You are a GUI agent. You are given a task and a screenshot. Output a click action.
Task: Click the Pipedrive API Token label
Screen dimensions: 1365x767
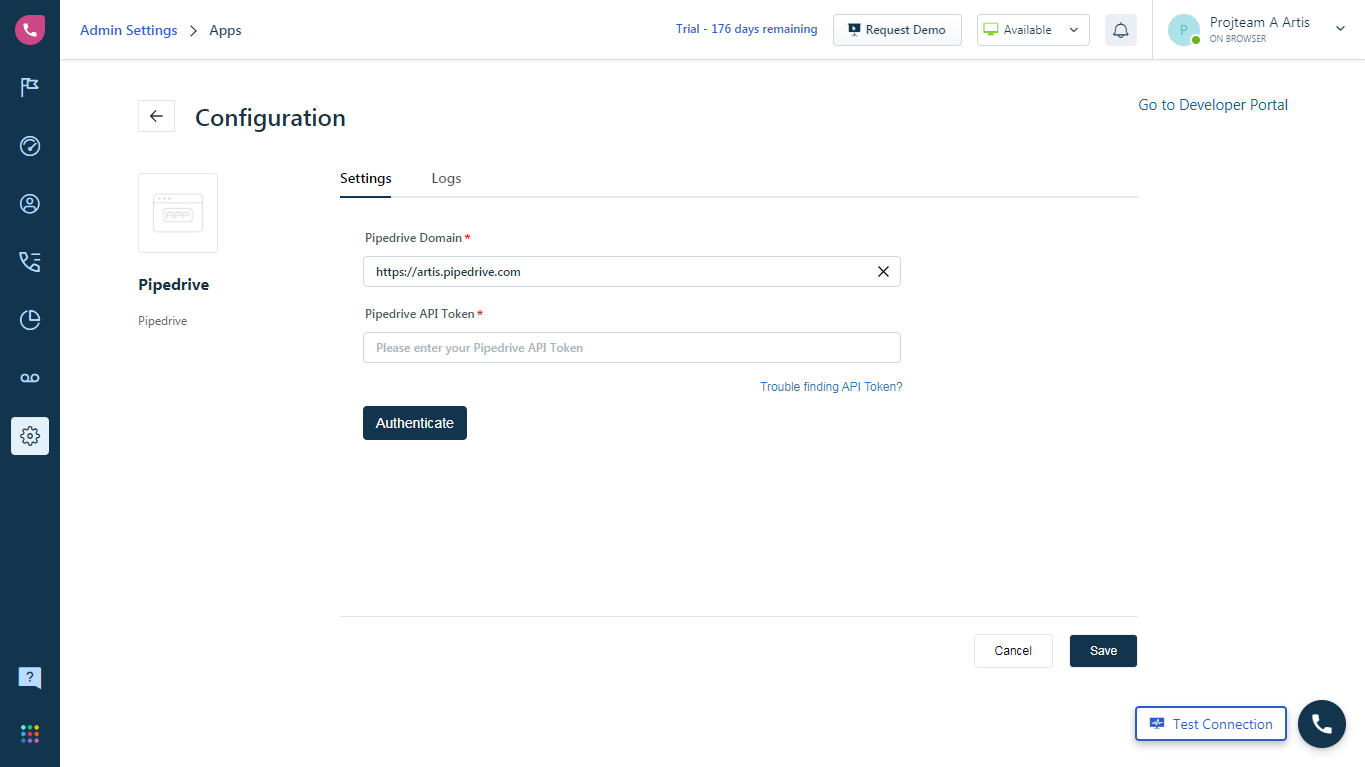[x=420, y=314]
